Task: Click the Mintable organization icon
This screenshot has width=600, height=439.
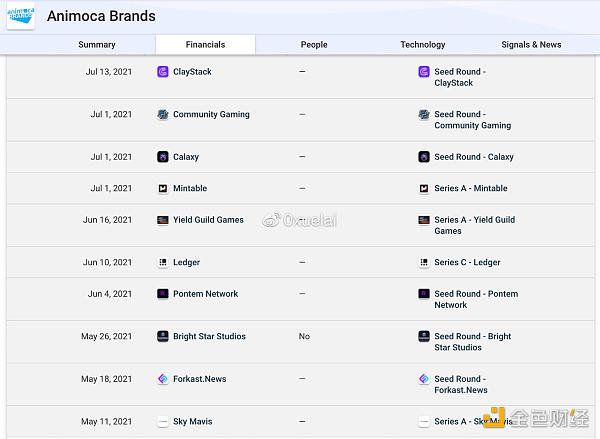Action: (163, 188)
